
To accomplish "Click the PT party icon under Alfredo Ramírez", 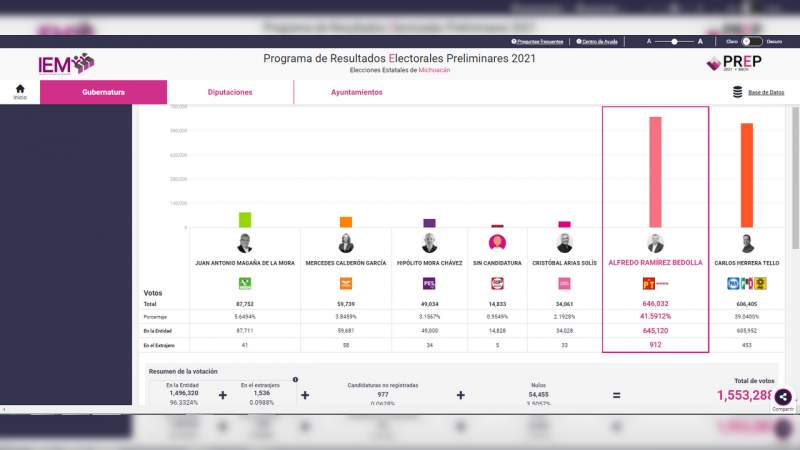I will click(x=648, y=283).
